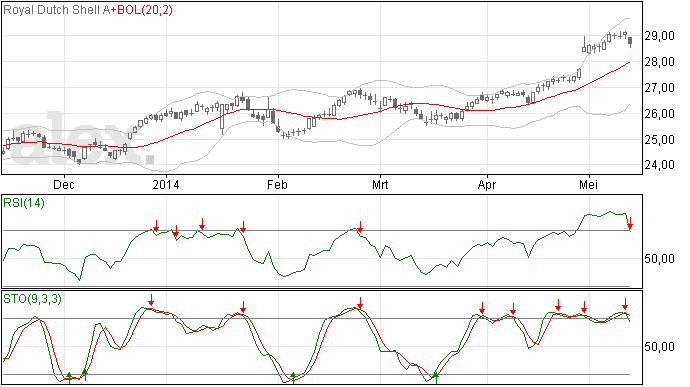
Task: Click the last dark candlestick in May
Action: [631, 42]
